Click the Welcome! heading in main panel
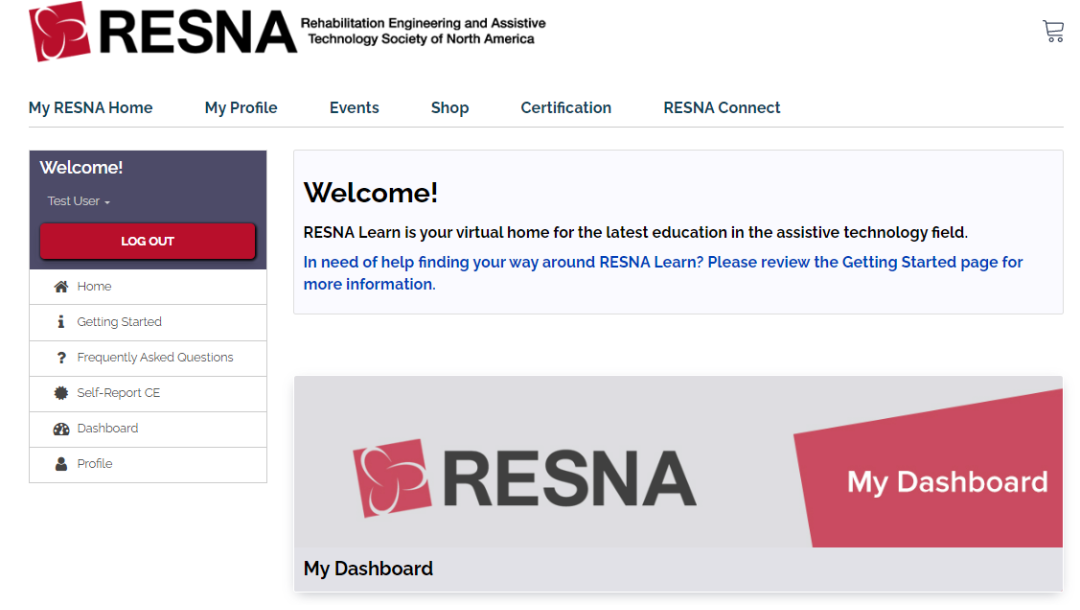 coord(371,193)
